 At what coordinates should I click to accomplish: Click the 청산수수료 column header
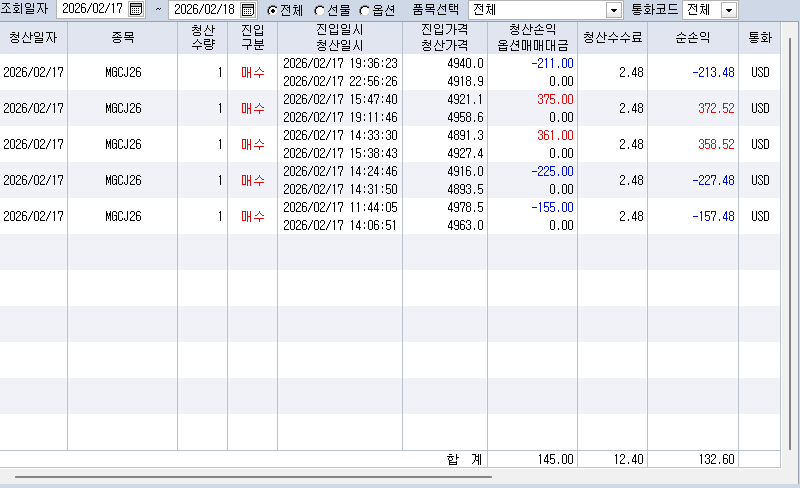click(612, 38)
